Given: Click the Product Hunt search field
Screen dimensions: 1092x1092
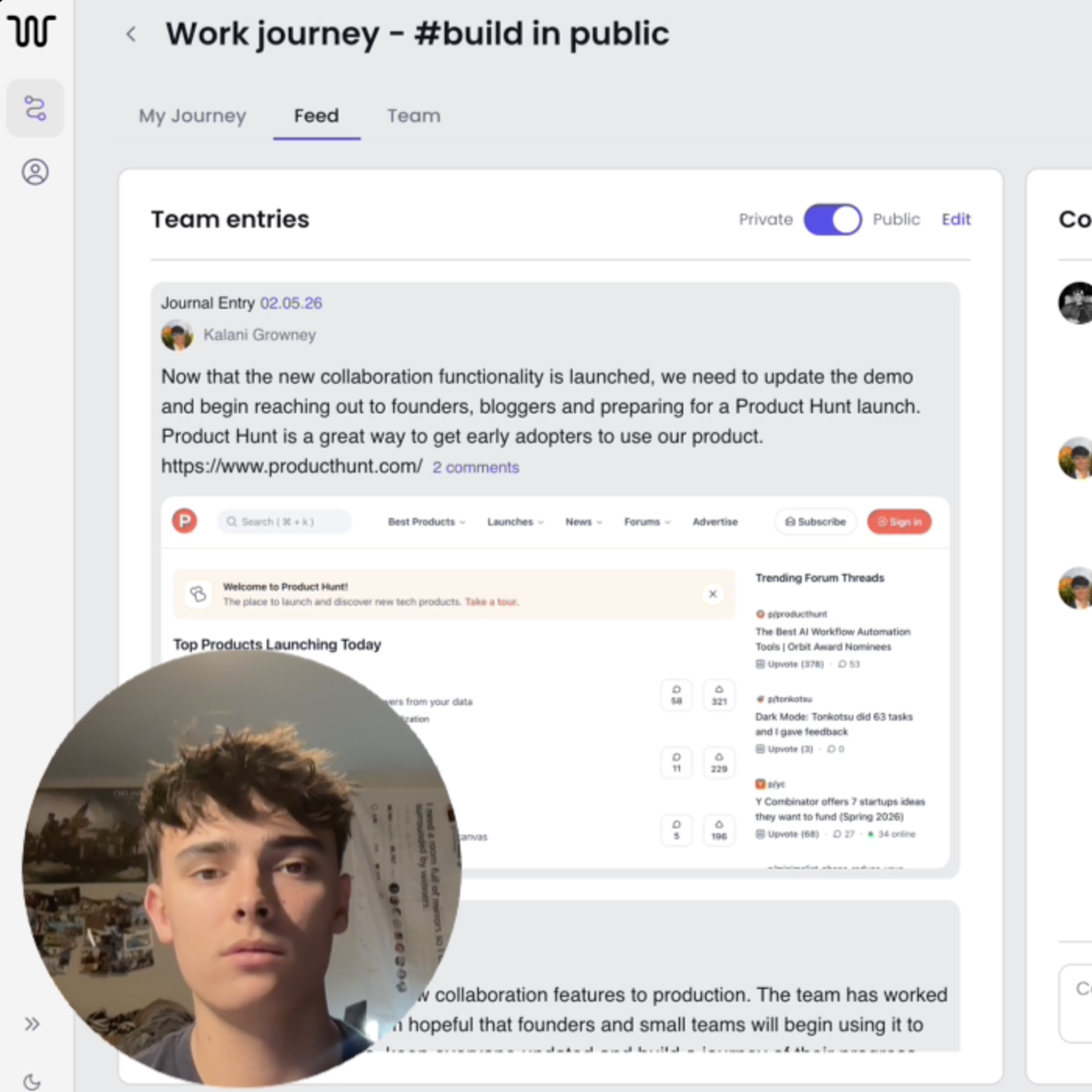Looking at the screenshot, I should [284, 522].
